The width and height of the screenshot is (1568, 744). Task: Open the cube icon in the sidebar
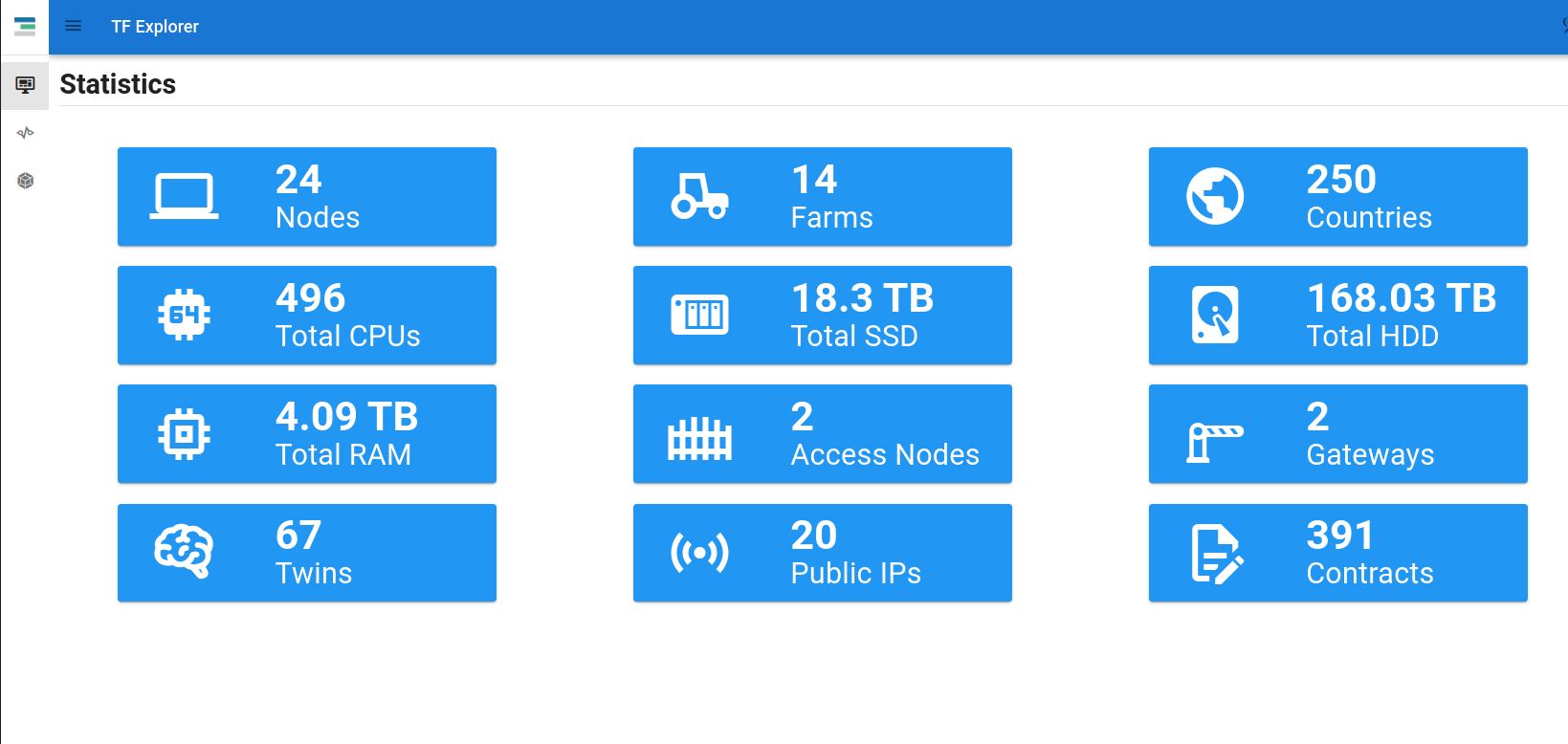tap(25, 181)
